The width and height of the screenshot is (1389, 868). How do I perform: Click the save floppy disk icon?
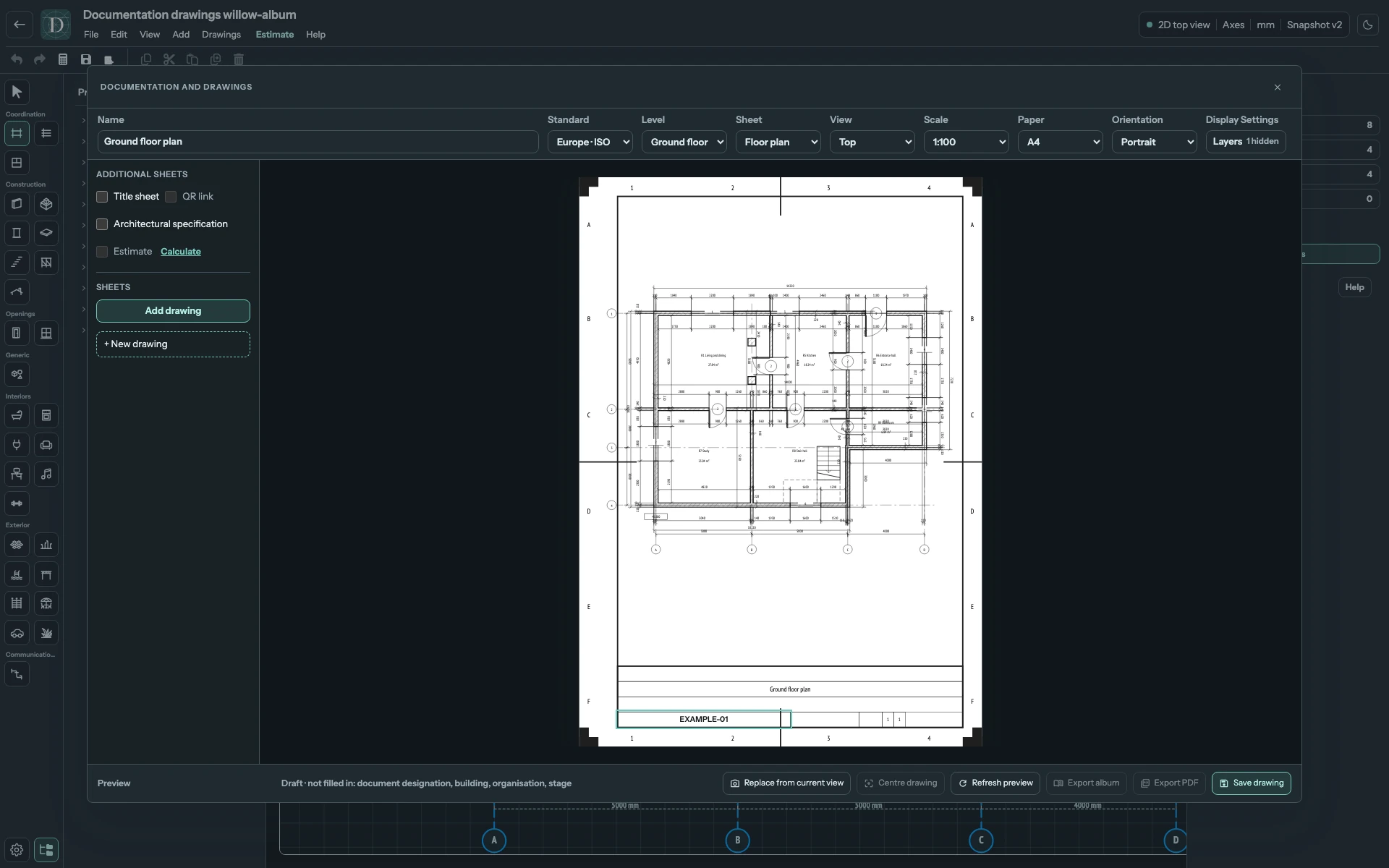coord(86,59)
